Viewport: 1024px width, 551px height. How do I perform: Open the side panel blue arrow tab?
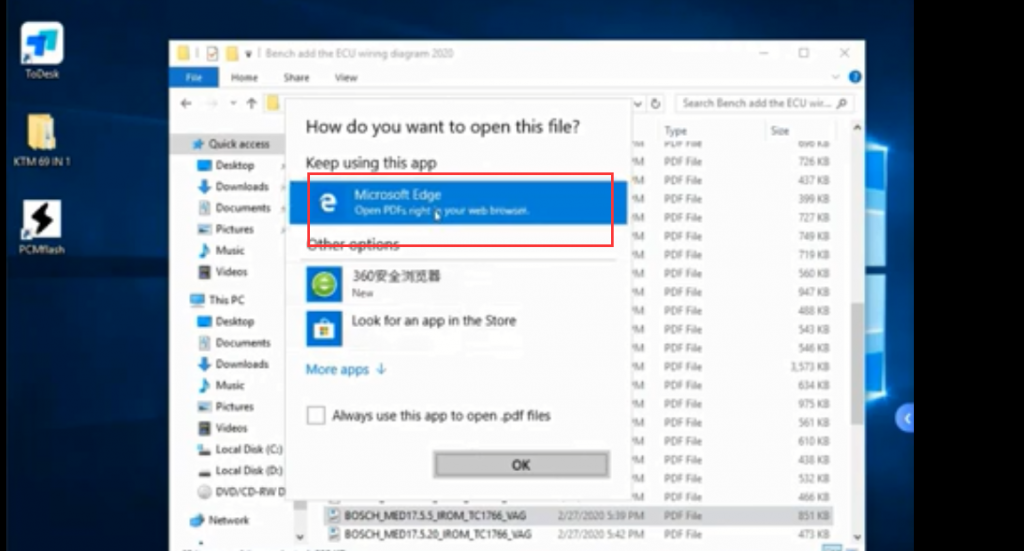click(904, 418)
